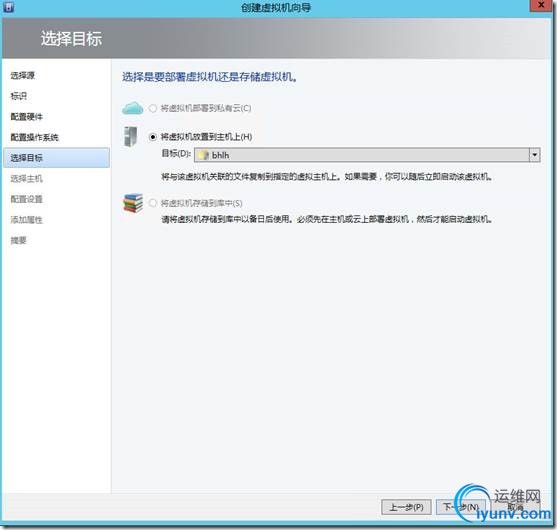Click the library storage description text
This screenshot has height=530, width=557.
point(327,219)
